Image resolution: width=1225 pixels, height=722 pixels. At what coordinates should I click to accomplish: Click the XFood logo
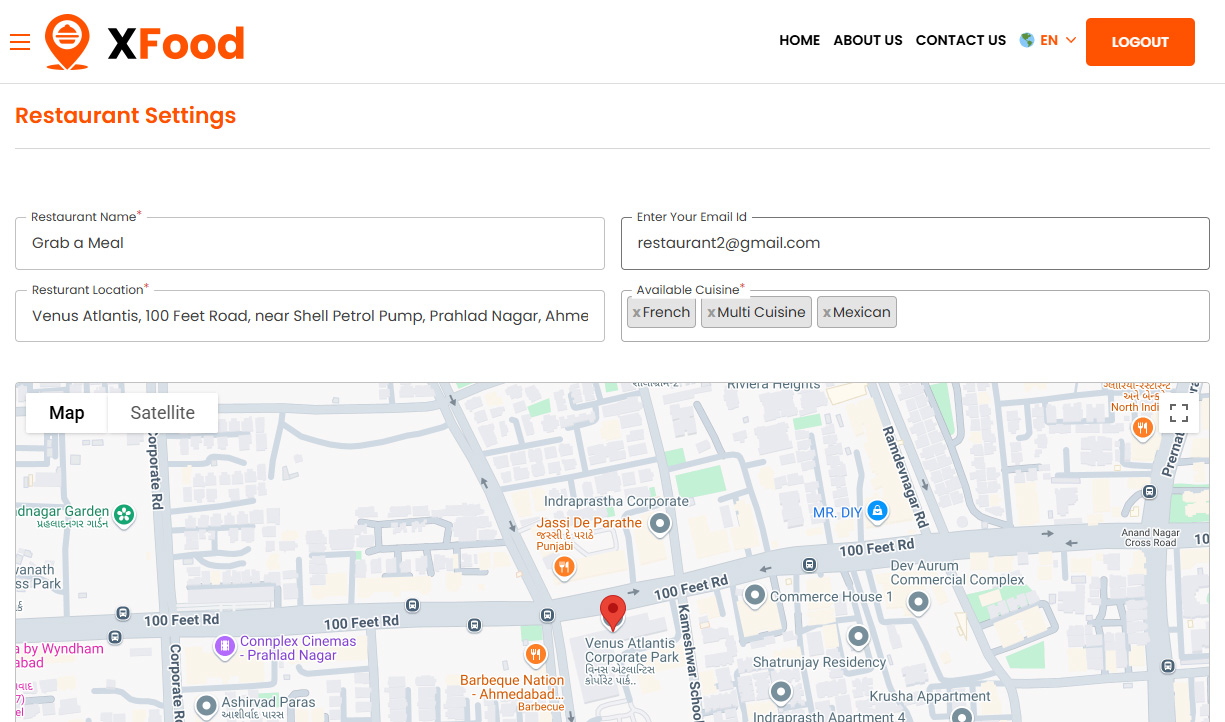[145, 42]
